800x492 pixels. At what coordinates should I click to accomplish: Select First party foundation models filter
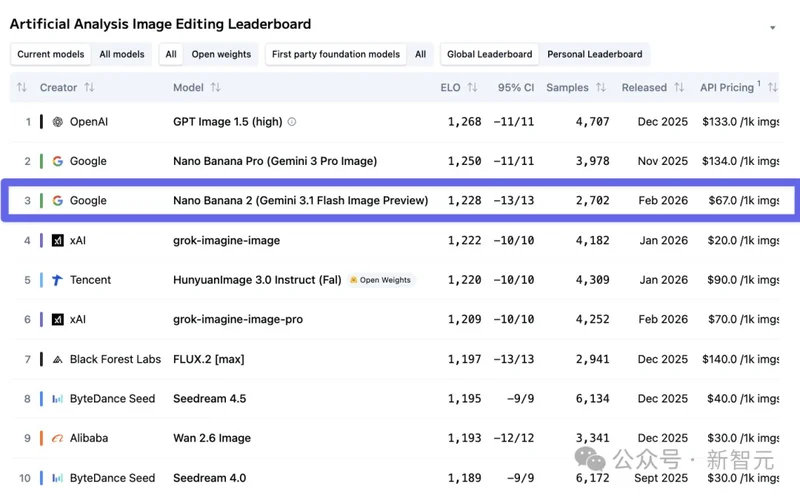pyautogui.click(x=336, y=55)
